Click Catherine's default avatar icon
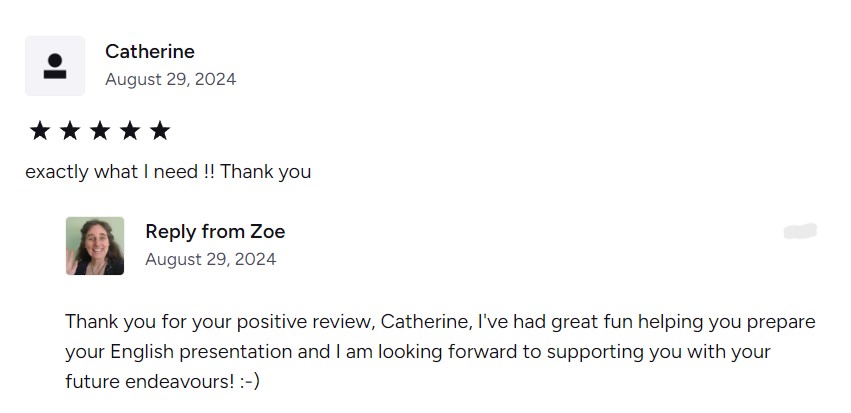This screenshot has height=413, width=851. click(x=55, y=66)
